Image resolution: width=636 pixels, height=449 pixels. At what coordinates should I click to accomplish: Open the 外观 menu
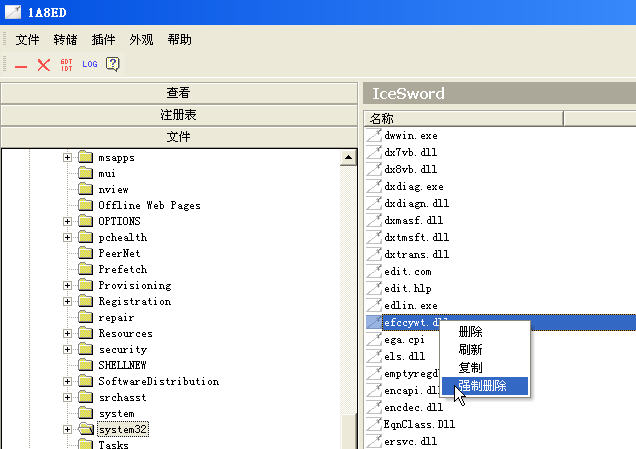pyautogui.click(x=141, y=40)
